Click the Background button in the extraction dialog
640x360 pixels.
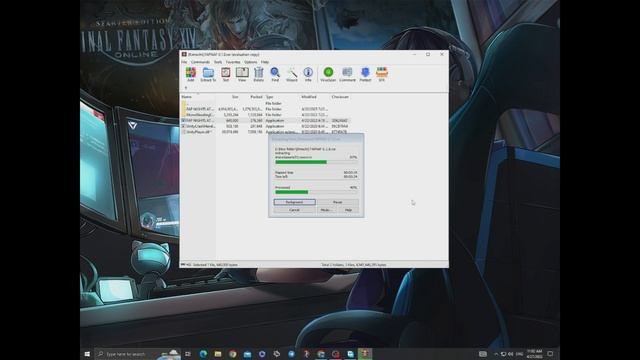(x=294, y=202)
